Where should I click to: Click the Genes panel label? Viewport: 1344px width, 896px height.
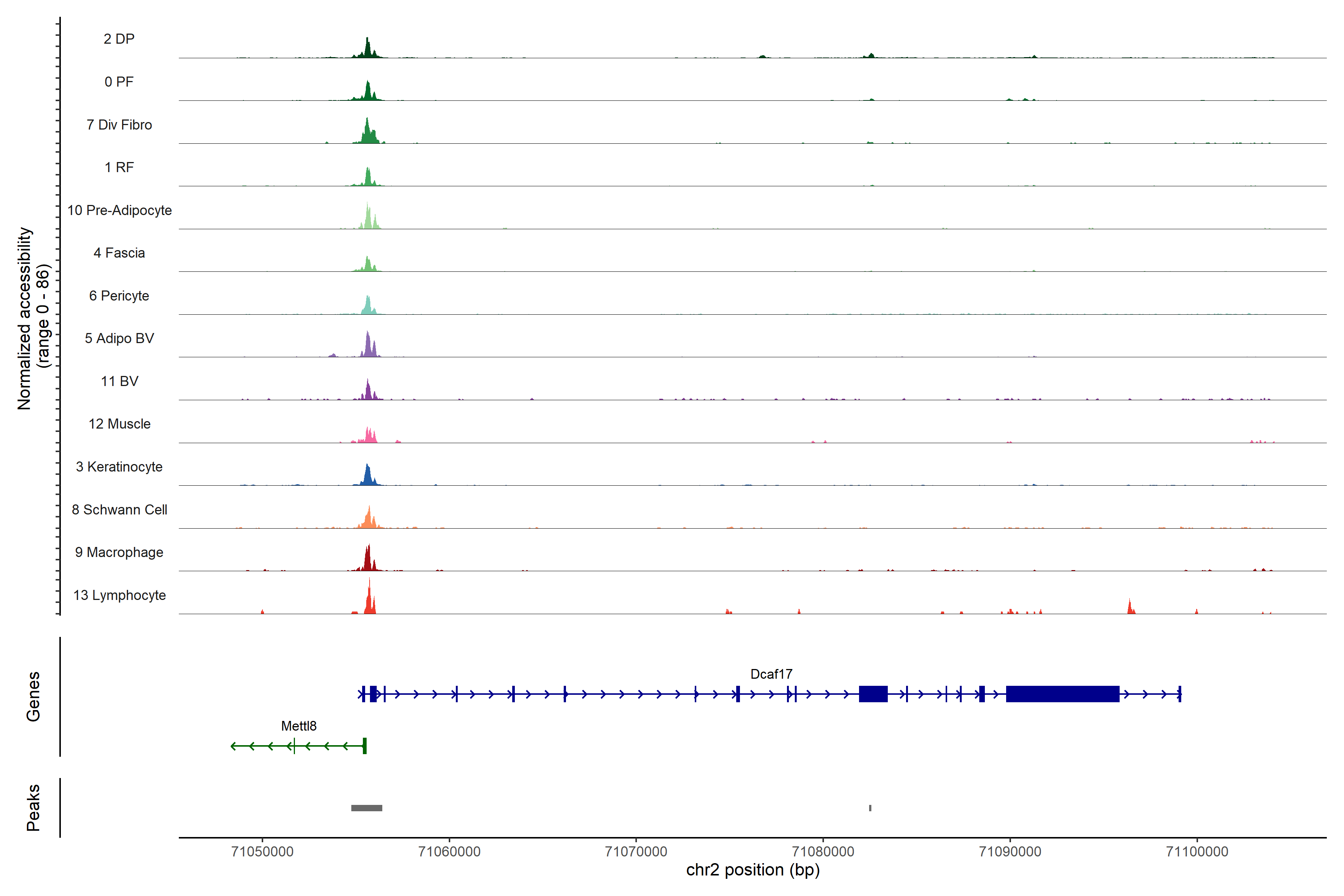33,696
